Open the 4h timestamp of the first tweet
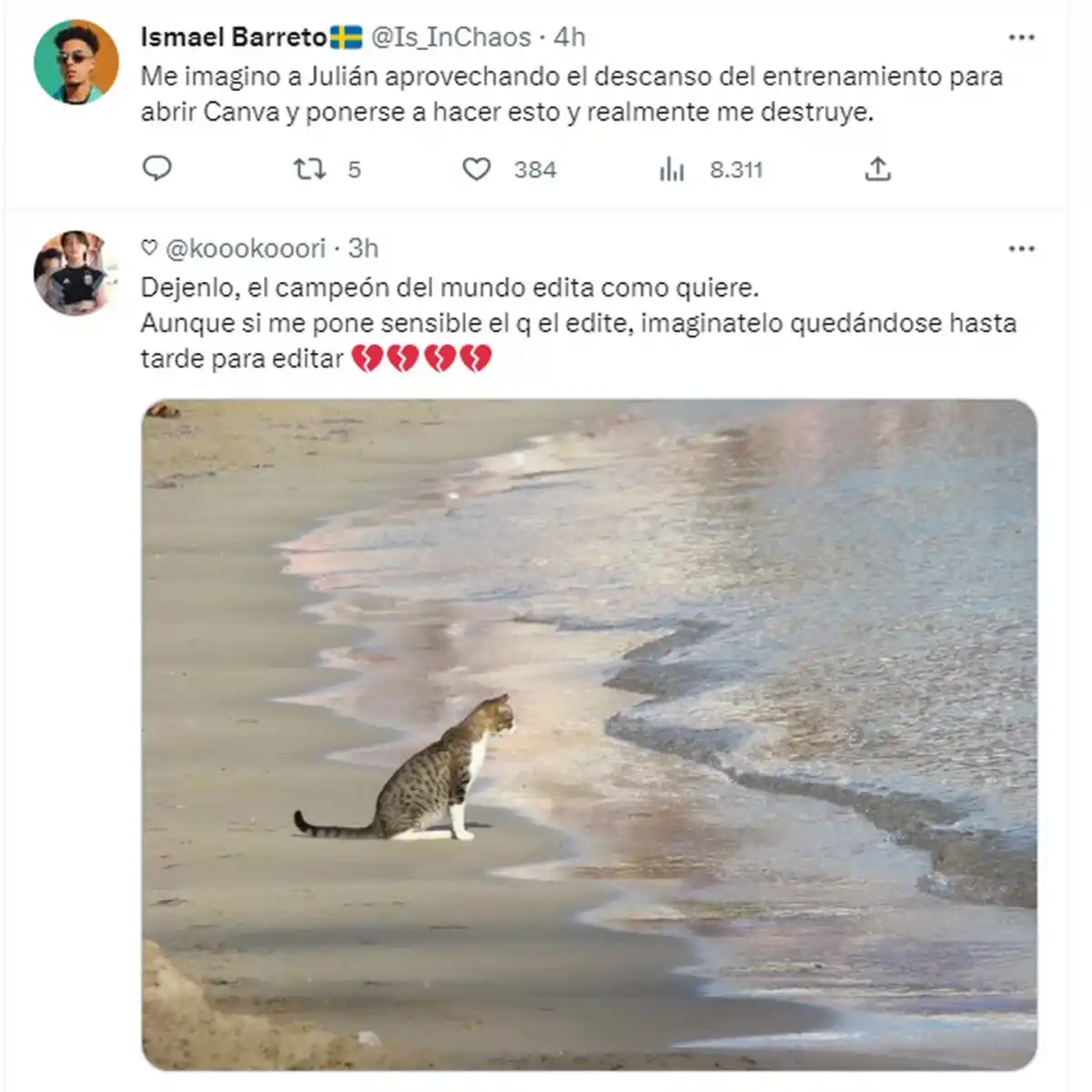 tap(570, 37)
